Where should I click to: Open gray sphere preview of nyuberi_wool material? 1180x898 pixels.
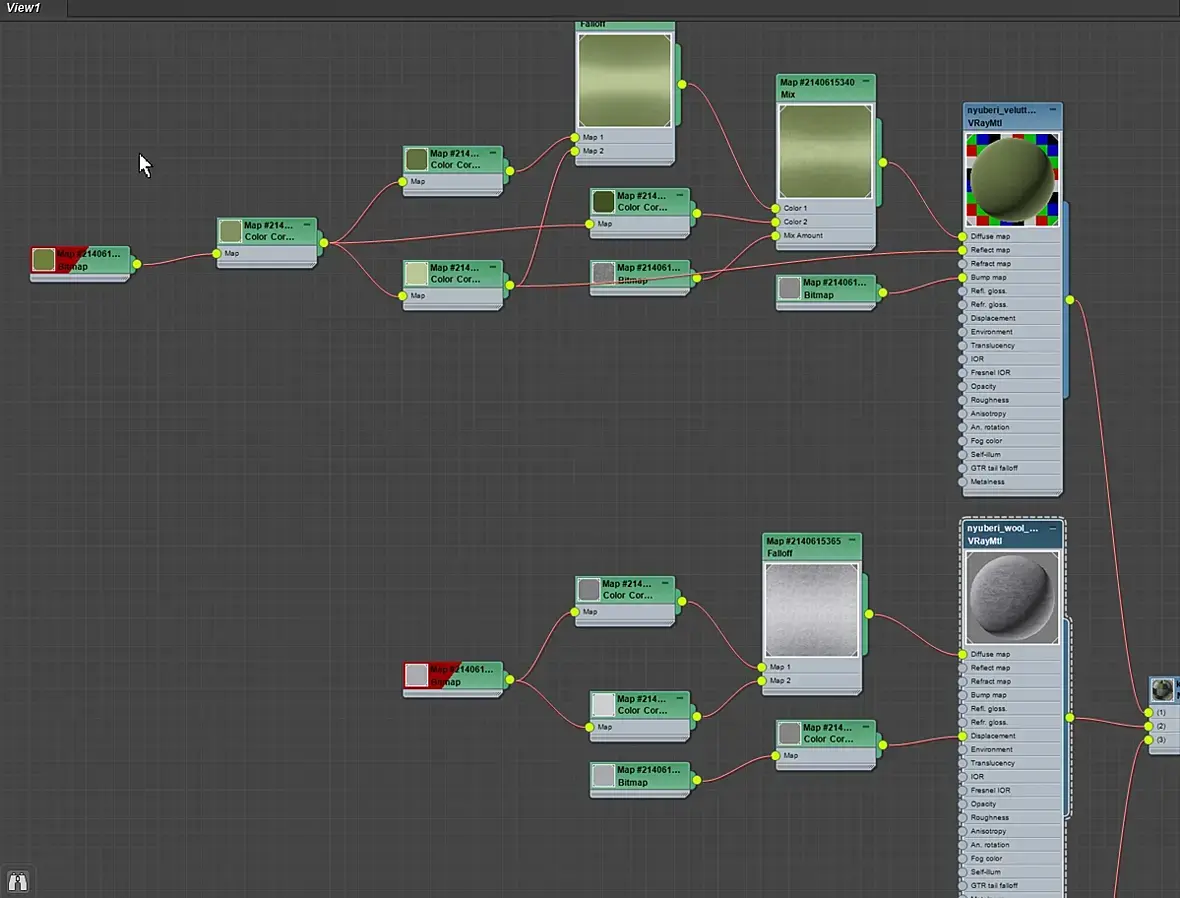1012,598
